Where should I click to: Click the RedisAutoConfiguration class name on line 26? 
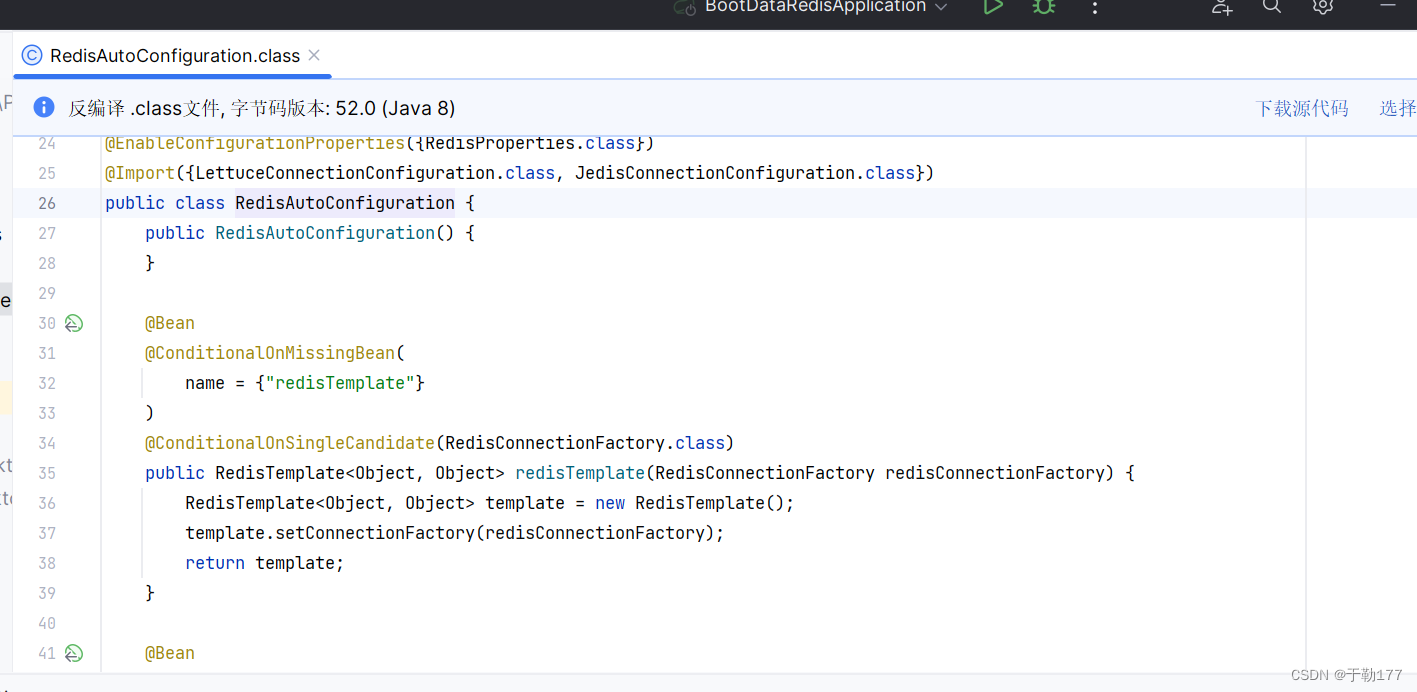point(345,203)
